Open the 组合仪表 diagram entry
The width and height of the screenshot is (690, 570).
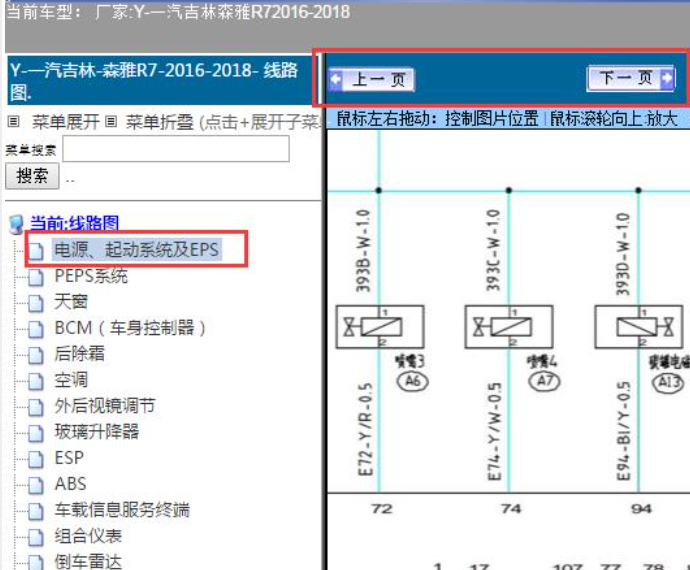(x=88, y=536)
